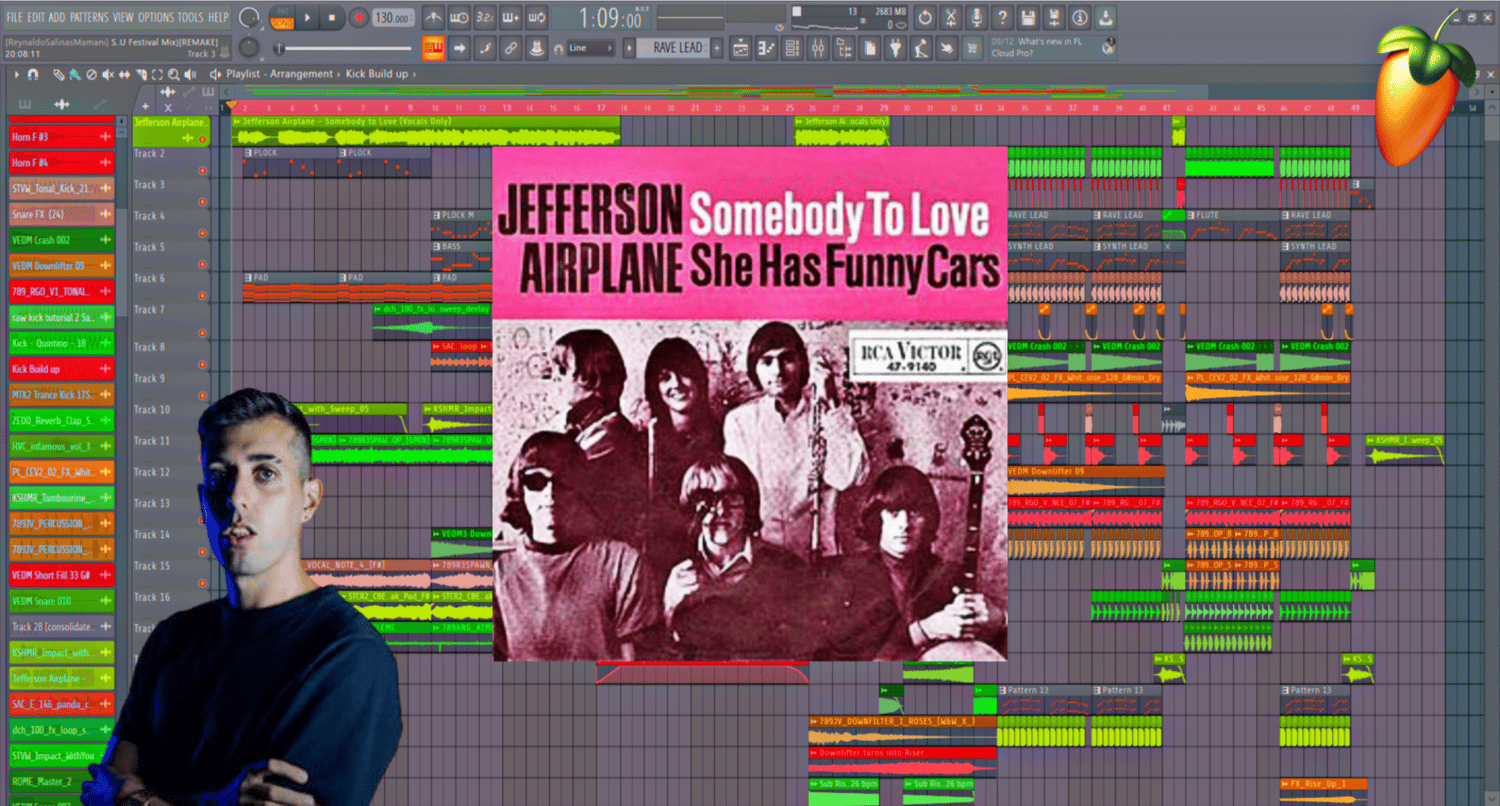Open the plugin database plug icon
This screenshot has width=1500, height=806.
click(x=895, y=48)
